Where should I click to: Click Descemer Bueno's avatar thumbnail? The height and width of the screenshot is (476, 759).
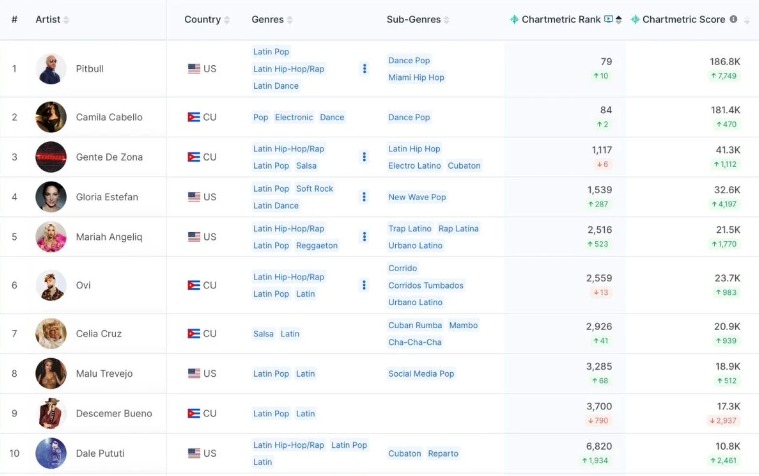[x=51, y=413]
